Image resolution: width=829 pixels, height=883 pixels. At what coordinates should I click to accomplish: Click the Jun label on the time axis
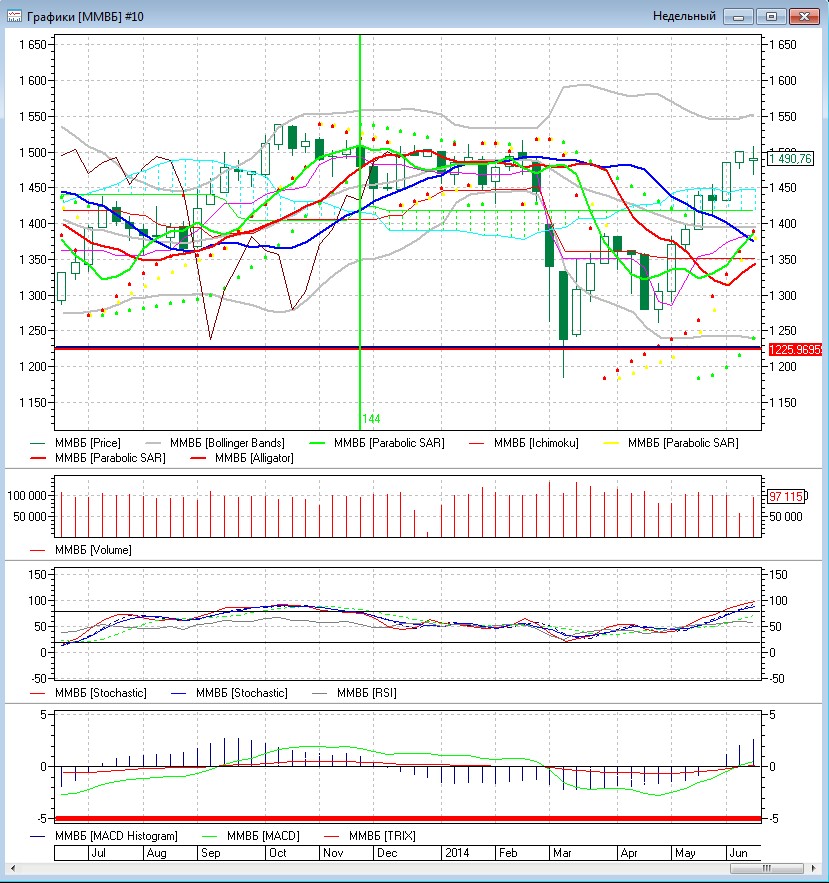(738, 853)
